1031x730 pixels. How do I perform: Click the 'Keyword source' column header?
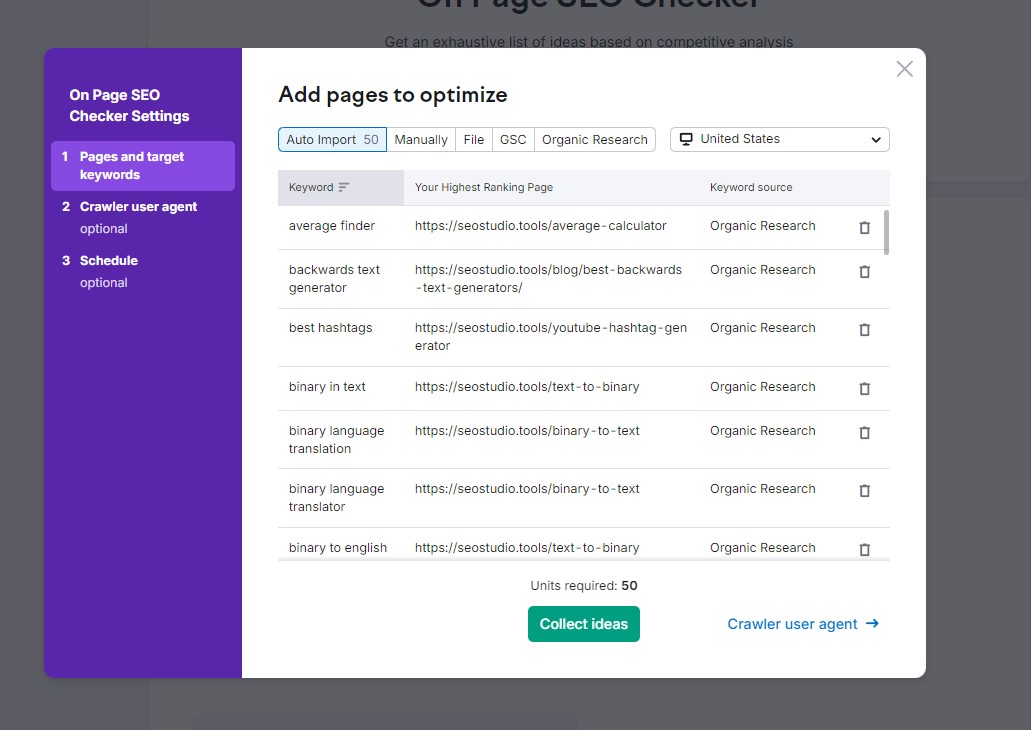(x=751, y=187)
